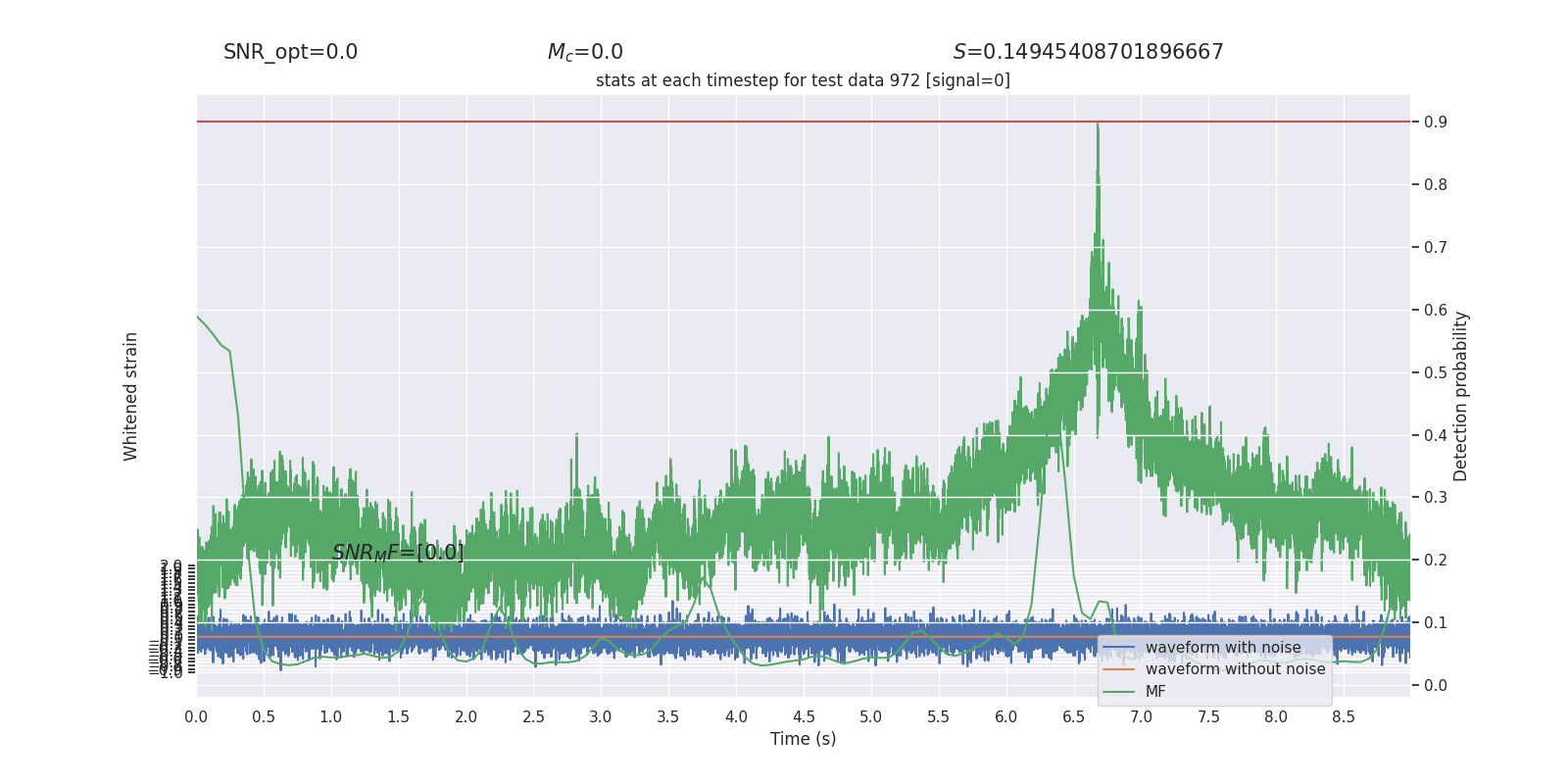Click the 0.9 right-axis tick label
The width and height of the screenshot is (1568, 784).
pyautogui.click(x=1436, y=122)
